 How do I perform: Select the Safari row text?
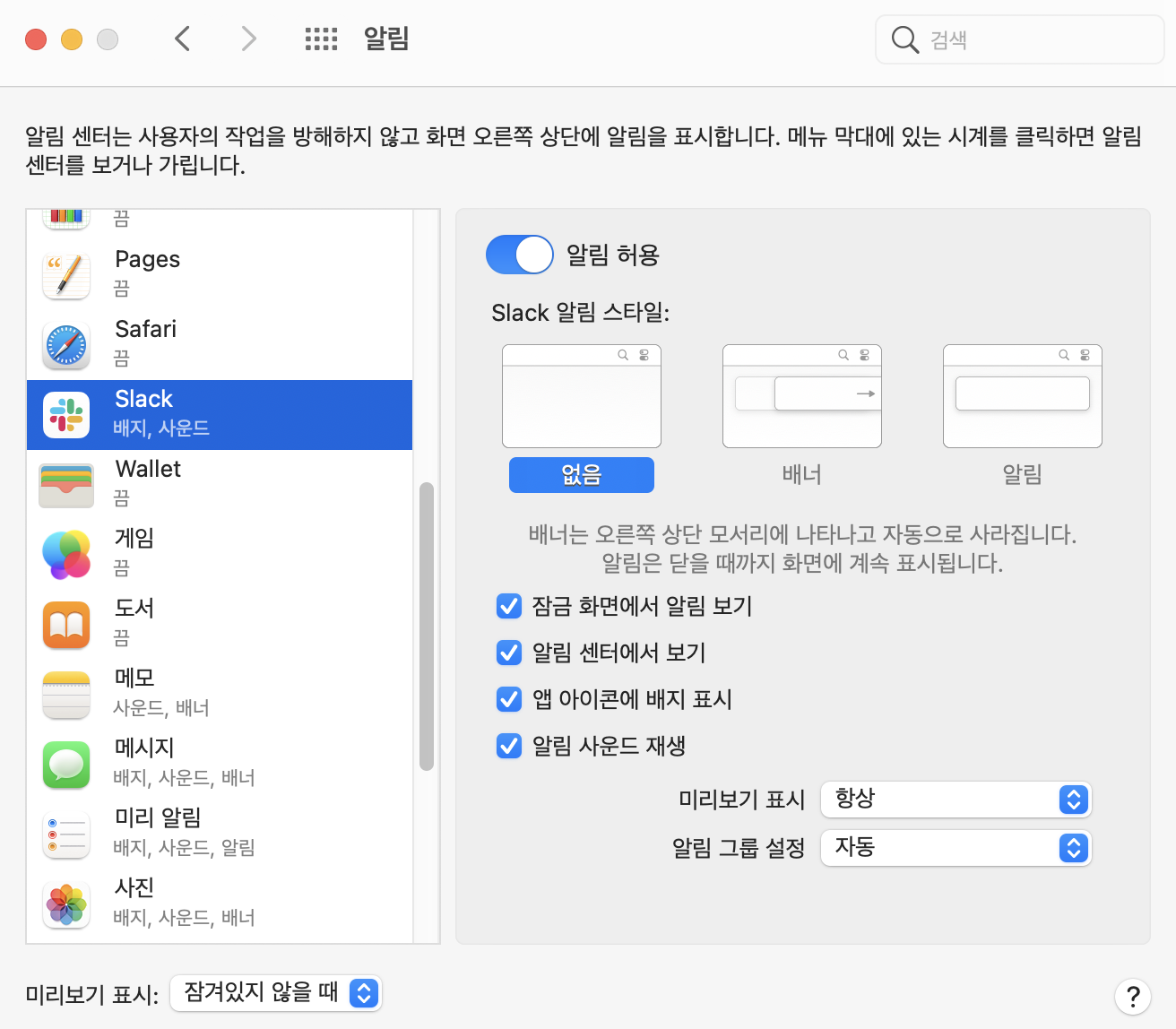pos(145,329)
